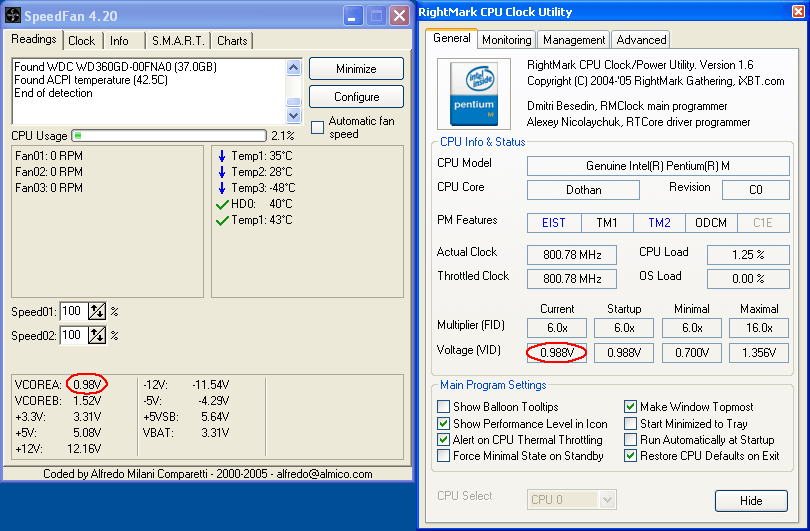
Task: Select the RightMark General tab
Action: (451, 38)
